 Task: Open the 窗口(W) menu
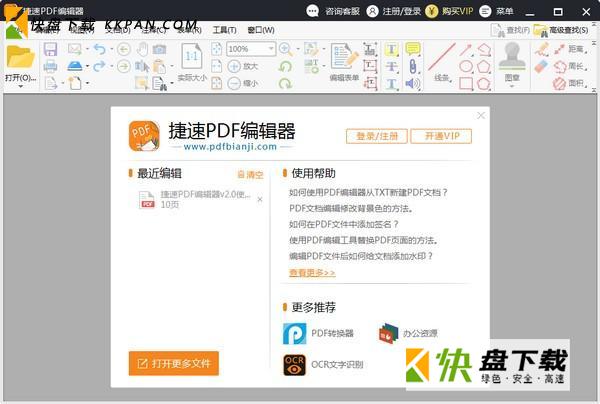point(261,30)
